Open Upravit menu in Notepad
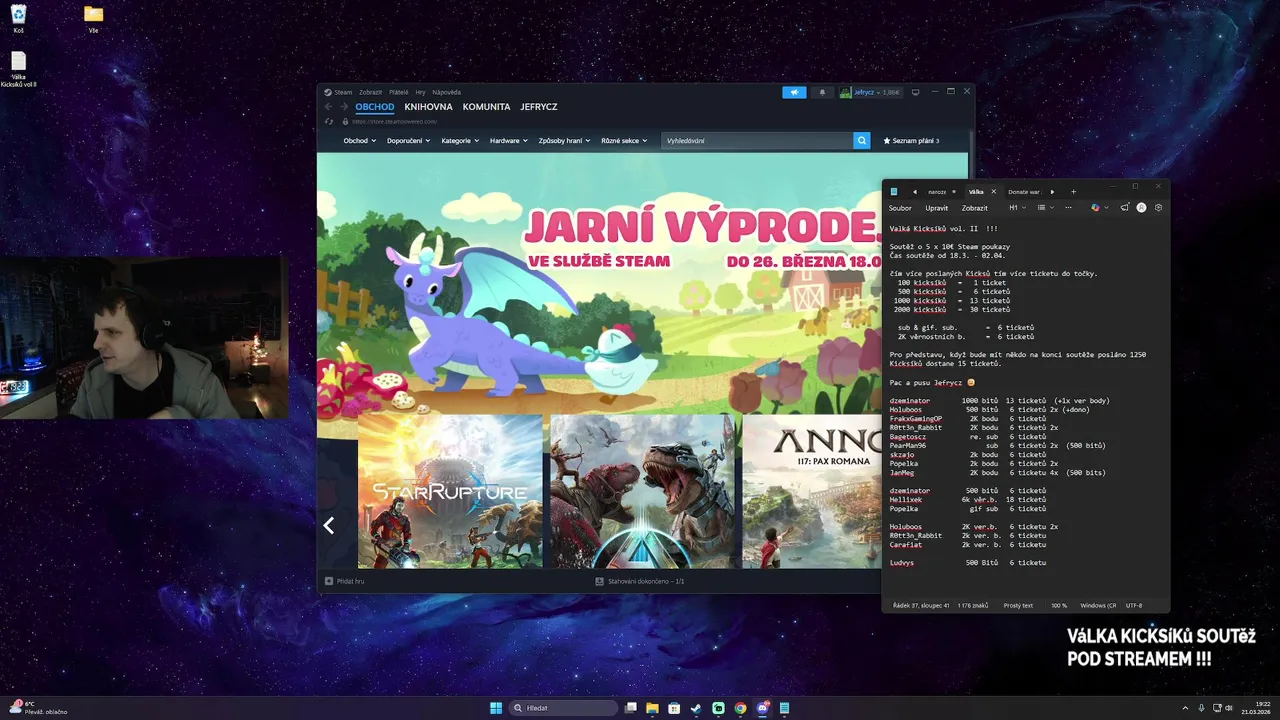Viewport: 1280px width, 720px height. click(x=937, y=208)
